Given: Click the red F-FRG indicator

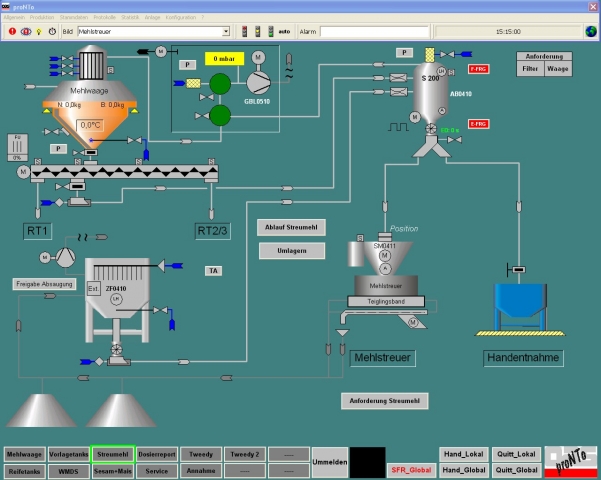Looking at the screenshot, I should 478,69.
